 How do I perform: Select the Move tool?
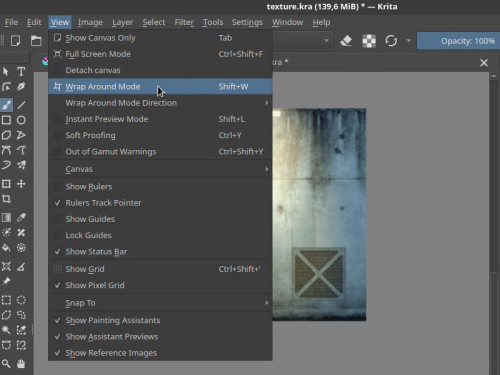[21, 184]
